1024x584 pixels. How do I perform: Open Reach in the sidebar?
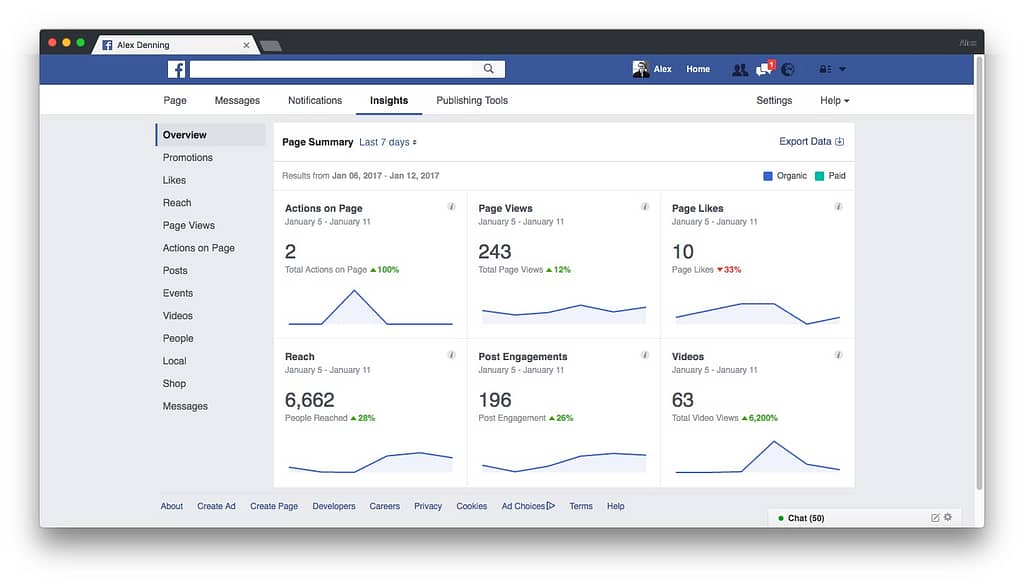point(177,203)
